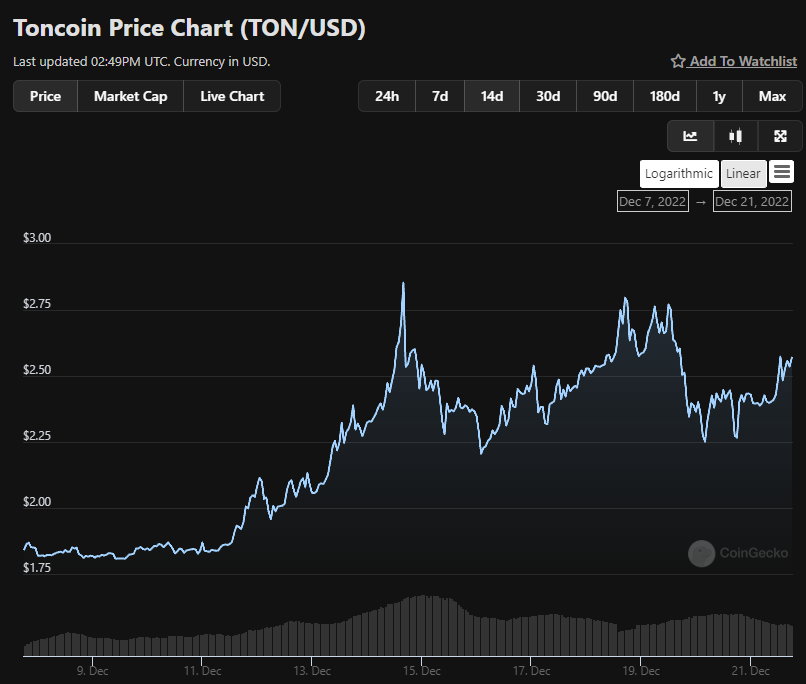Screen dimensions: 806x684
Task: Choose the 7d time range
Action: pos(439,96)
